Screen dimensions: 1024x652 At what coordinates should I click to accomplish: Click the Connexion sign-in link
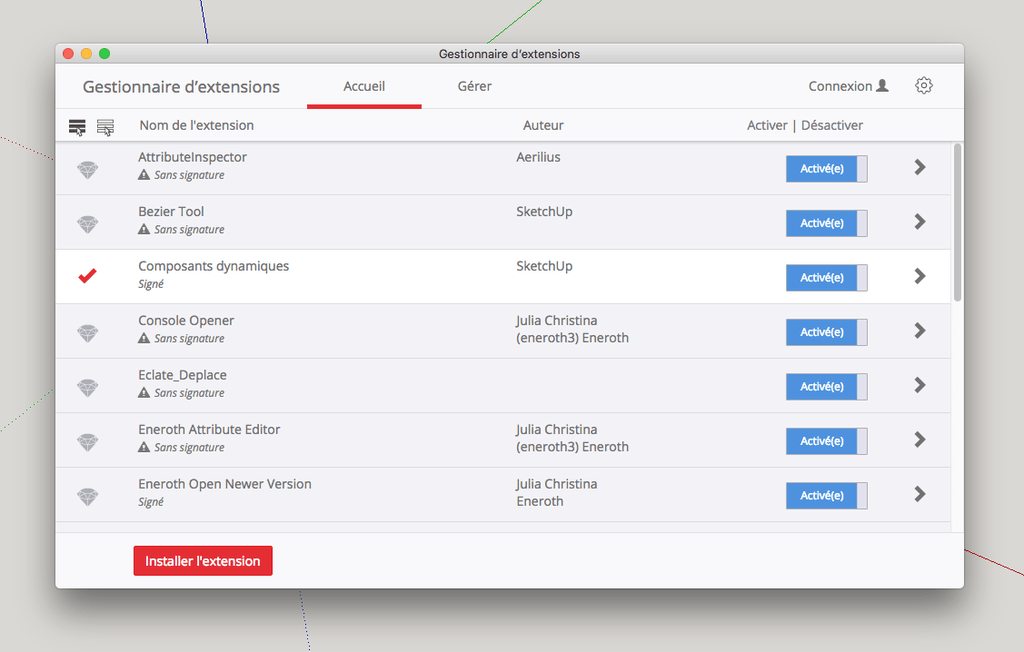pyautogui.click(x=840, y=86)
